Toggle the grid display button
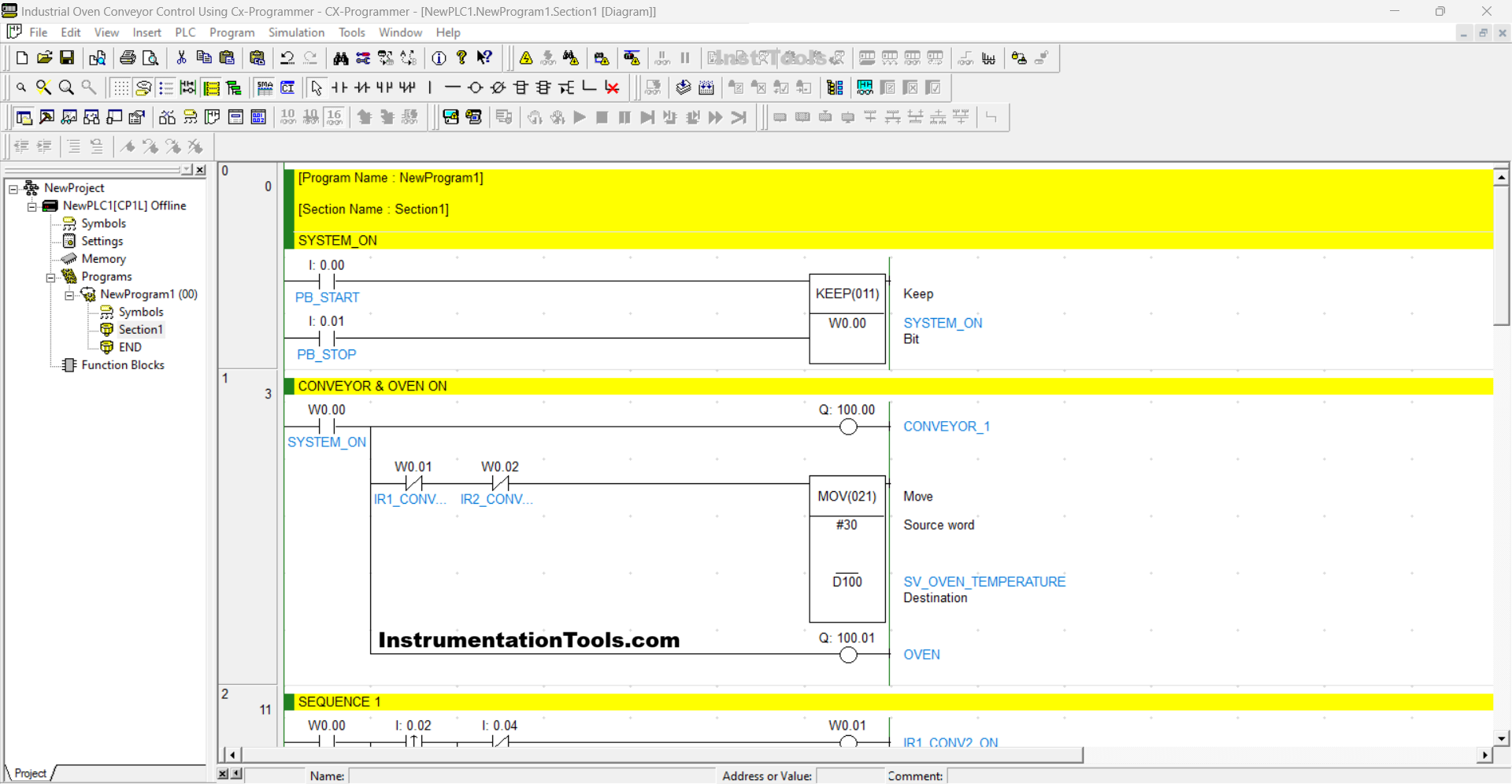This screenshot has width=1512, height=784. point(120,87)
